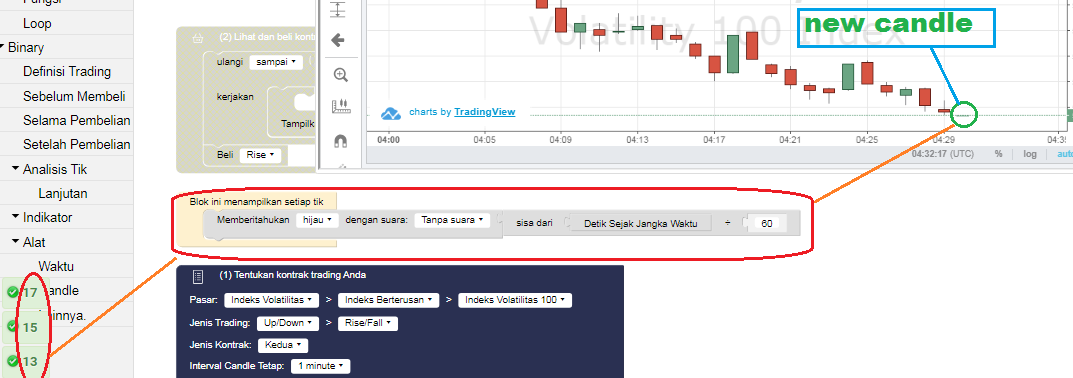Open the 'Indeks Berterusan' submarket dropdown
This screenshot has height=378, width=1073.
[x=389, y=300]
